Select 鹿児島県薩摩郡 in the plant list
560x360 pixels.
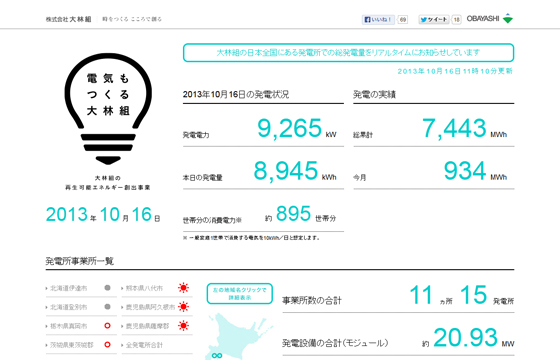(x=147, y=326)
